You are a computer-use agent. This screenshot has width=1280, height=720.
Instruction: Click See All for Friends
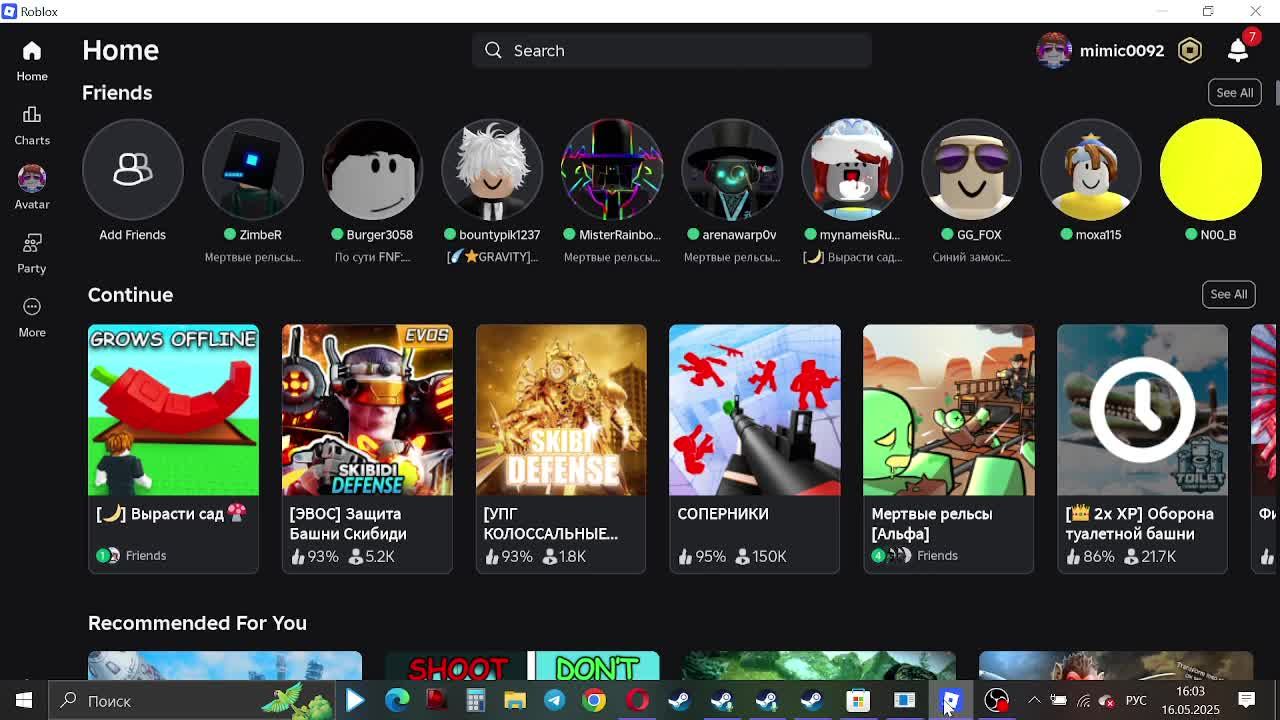click(1234, 92)
